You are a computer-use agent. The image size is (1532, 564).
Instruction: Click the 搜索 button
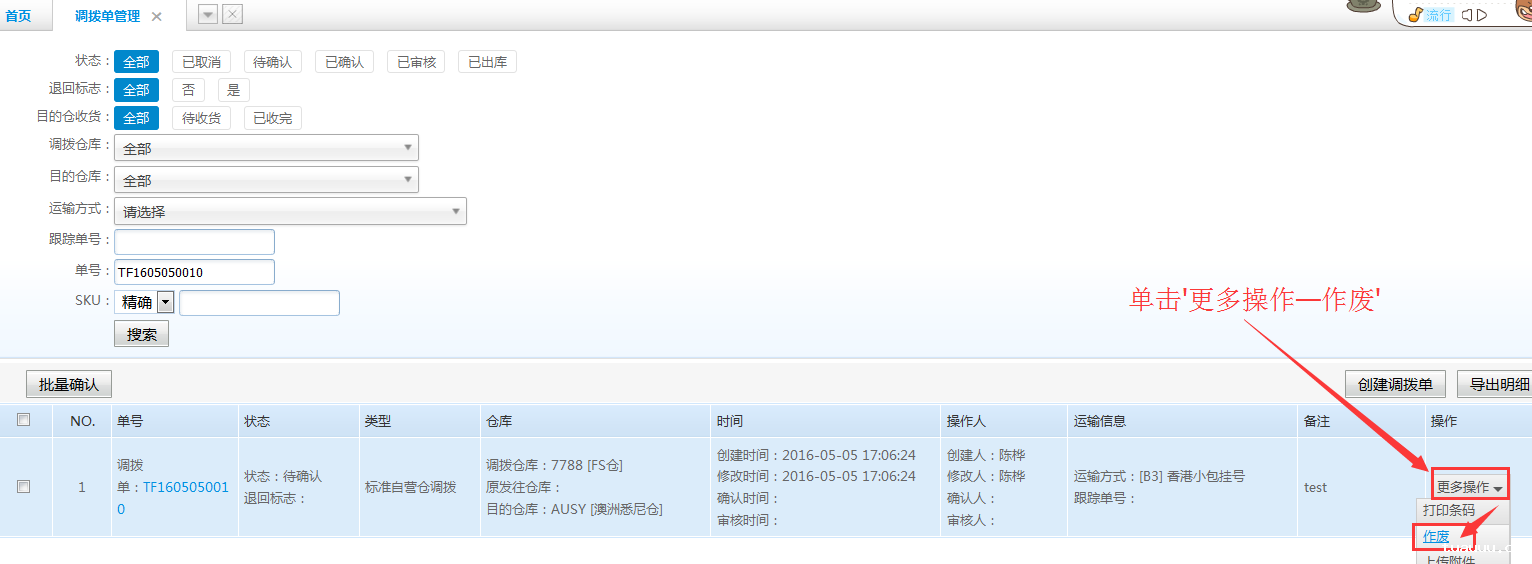pyautogui.click(x=141, y=334)
